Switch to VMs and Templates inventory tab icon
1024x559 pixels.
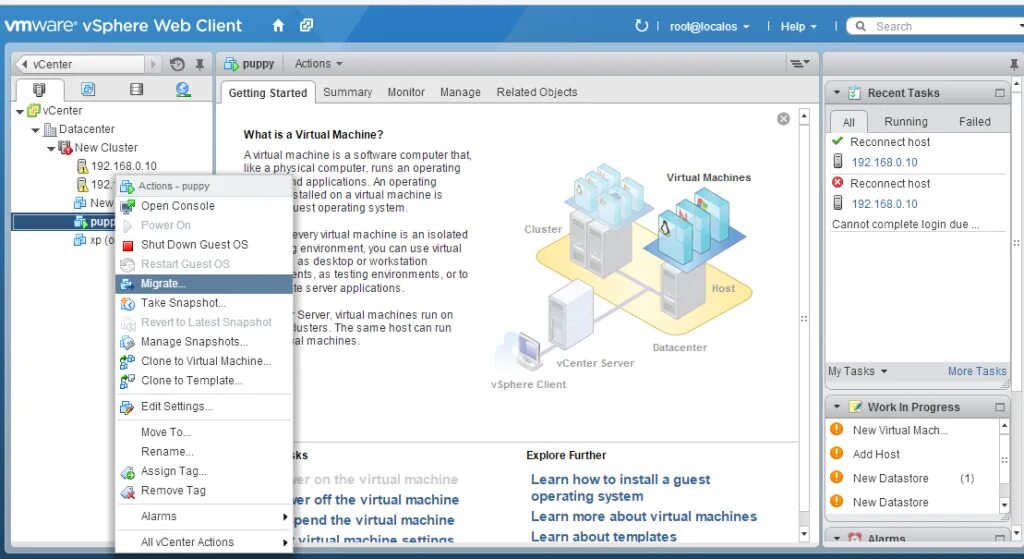pos(88,89)
